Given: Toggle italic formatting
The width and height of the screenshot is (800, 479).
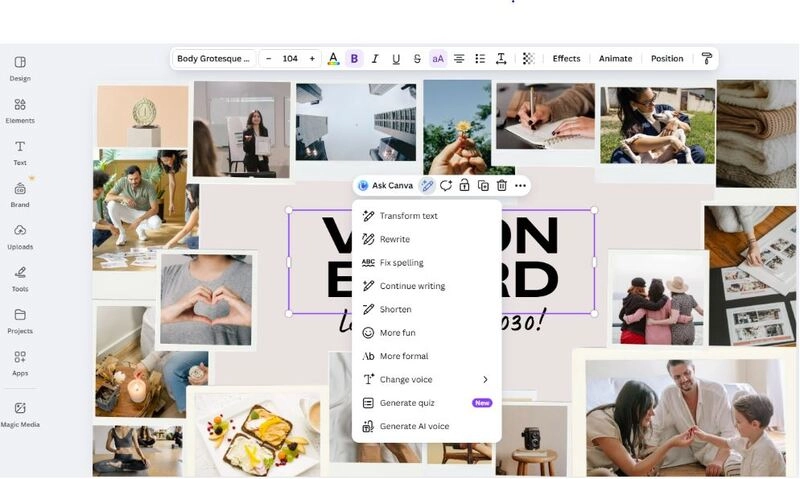Looking at the screenshot, I should click(375, 59).
